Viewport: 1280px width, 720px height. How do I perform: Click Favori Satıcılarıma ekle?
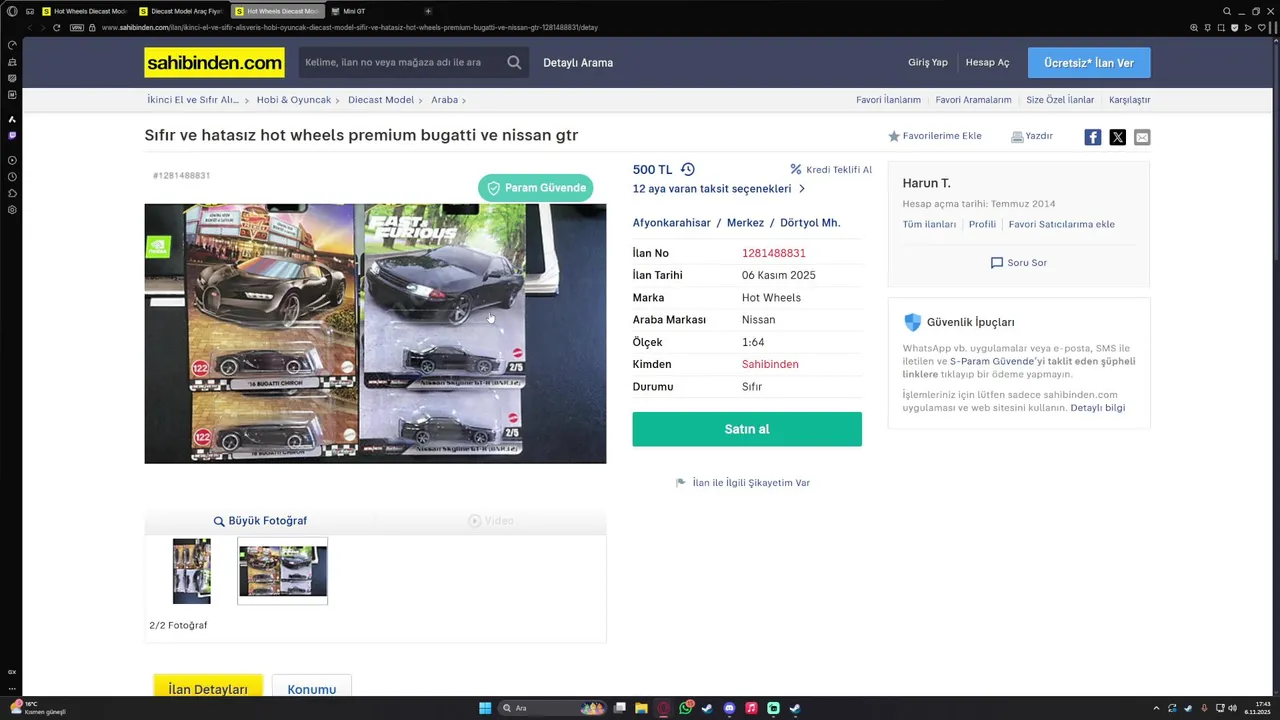[x=1061, y=224]
